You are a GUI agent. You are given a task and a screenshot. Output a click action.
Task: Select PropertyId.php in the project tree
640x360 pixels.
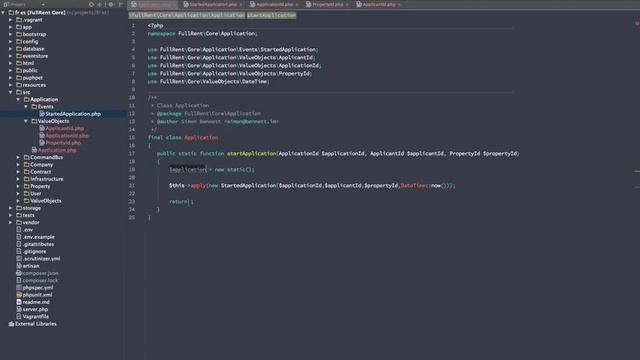pyautogui.click(x=63, y=143)
